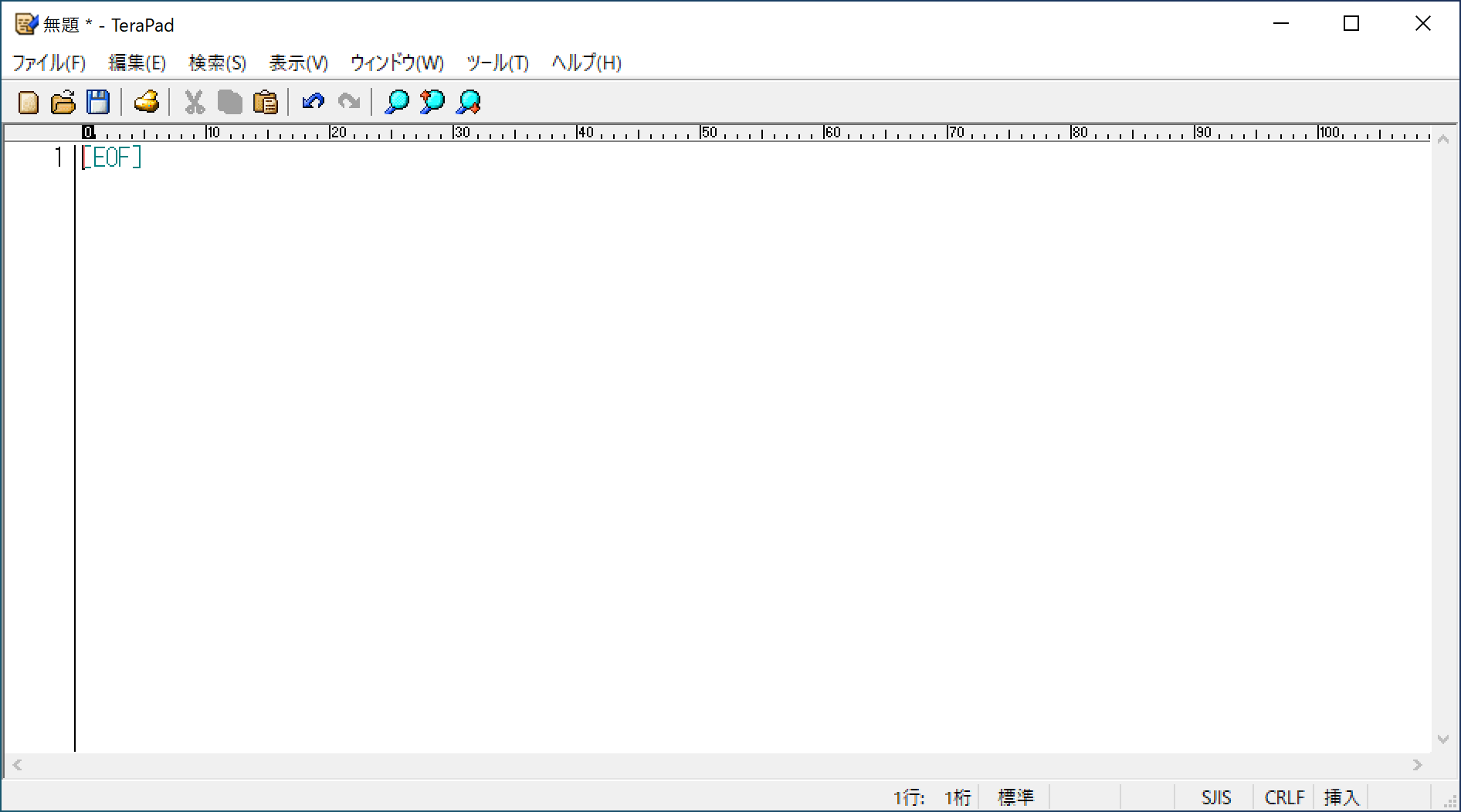
Task: Copy selection with the Copy icon
Action: [x=229, y=102]
